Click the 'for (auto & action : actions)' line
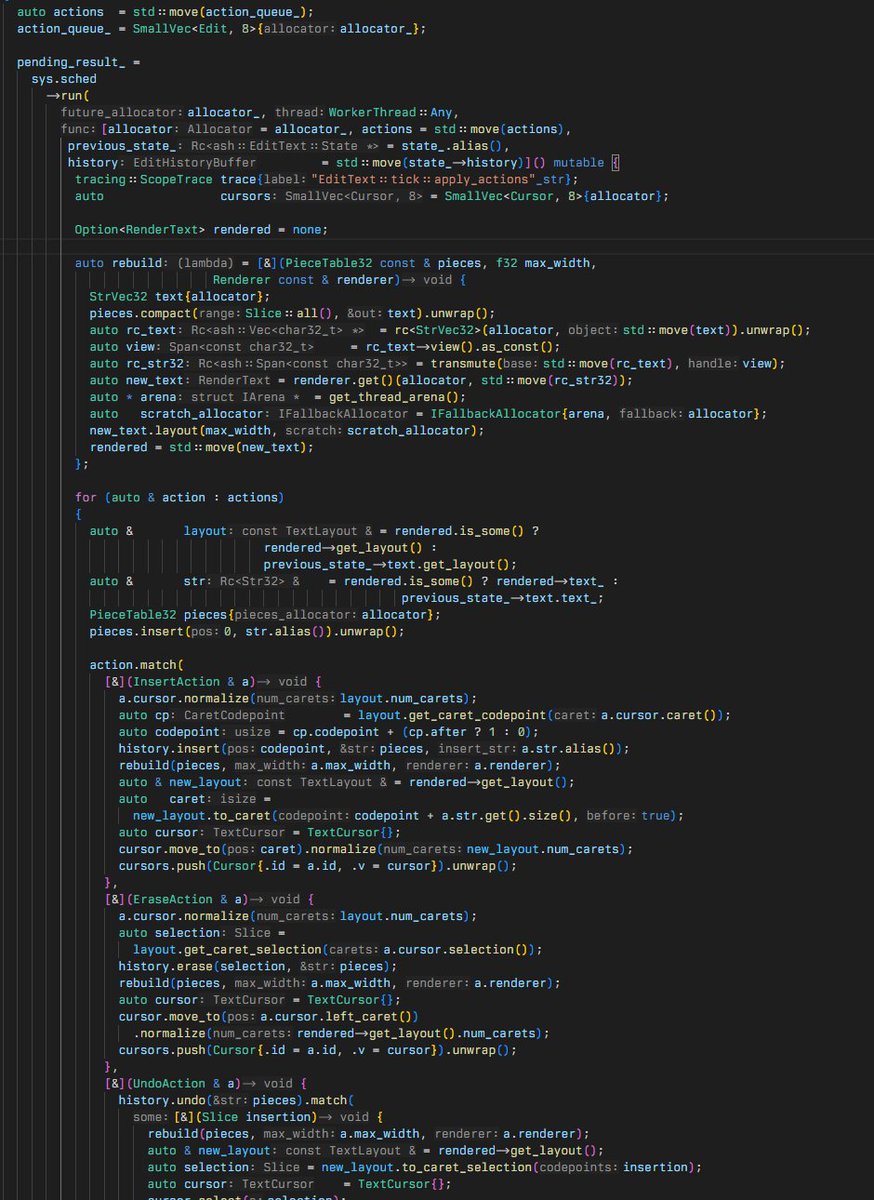The height and width of the screenshot is (1200, 874). [180, 498]
